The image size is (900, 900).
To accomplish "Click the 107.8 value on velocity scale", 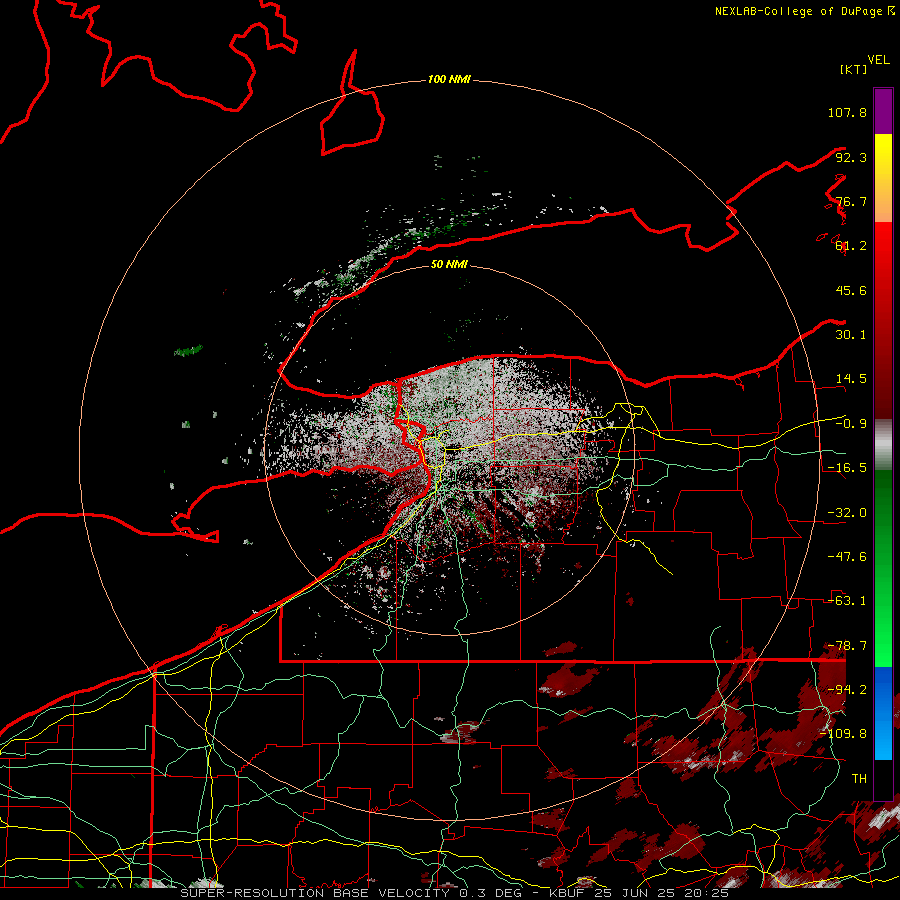I will pyautogui.click(x=847, y=112).
